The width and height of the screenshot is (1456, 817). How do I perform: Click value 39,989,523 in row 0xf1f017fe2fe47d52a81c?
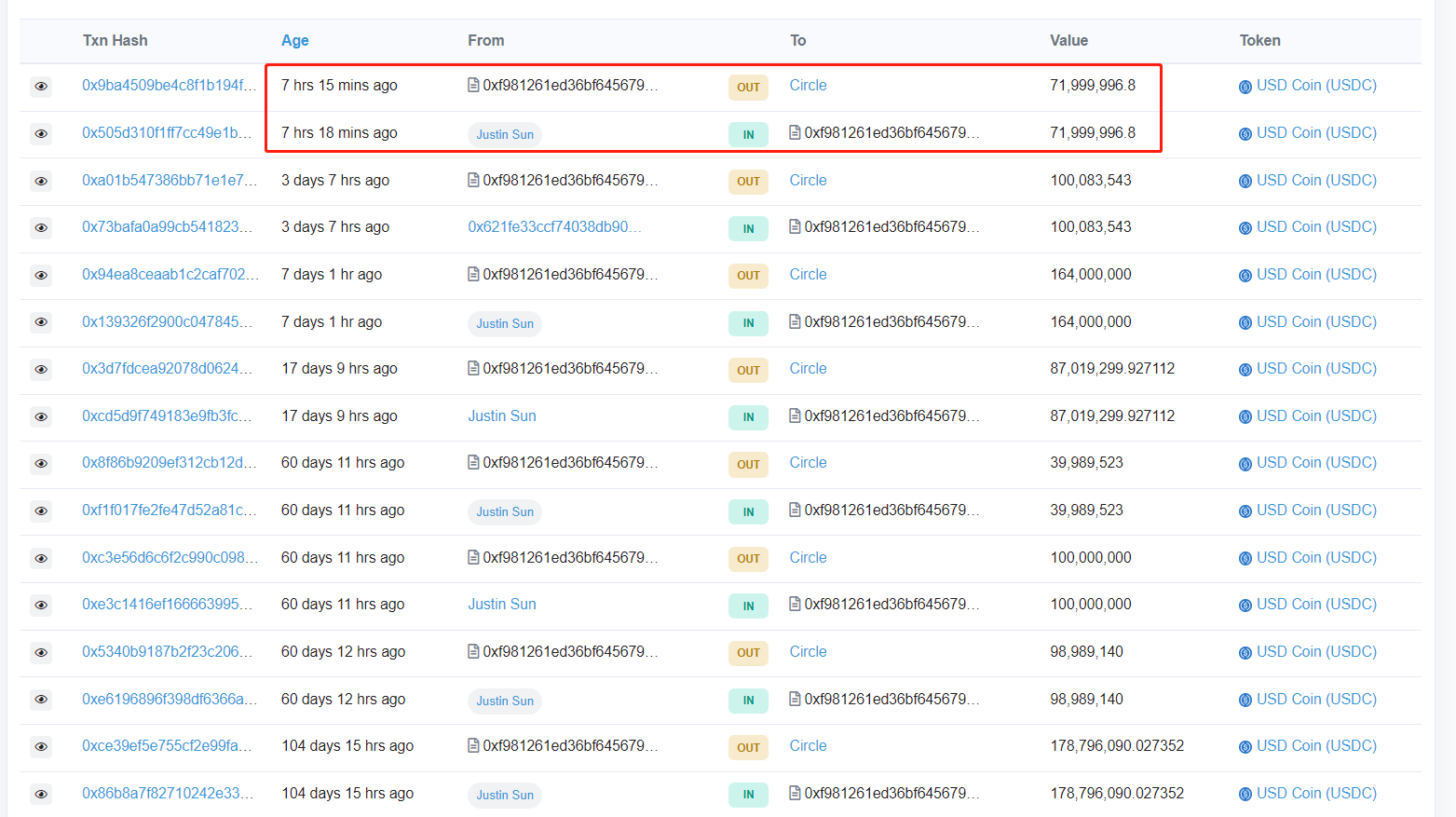click(x=1086, y=510)
